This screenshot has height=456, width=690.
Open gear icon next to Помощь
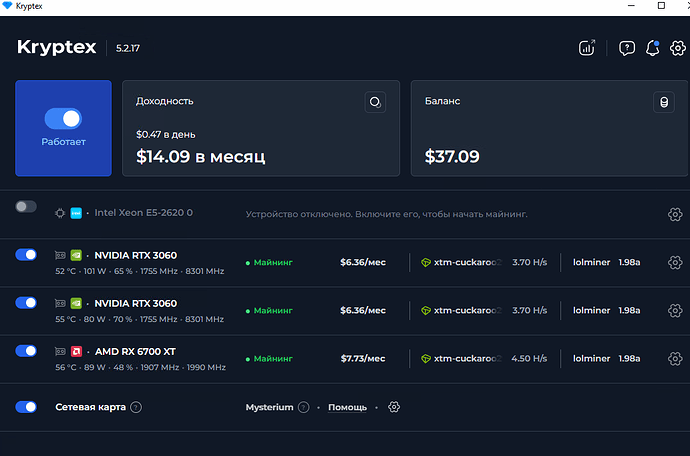[394, 407]
